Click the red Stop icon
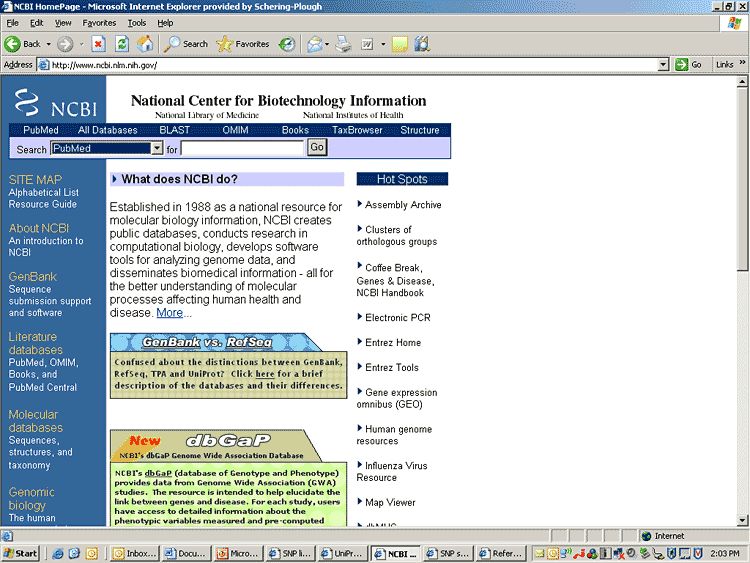 pyautogui.click(x=99, y=44)
